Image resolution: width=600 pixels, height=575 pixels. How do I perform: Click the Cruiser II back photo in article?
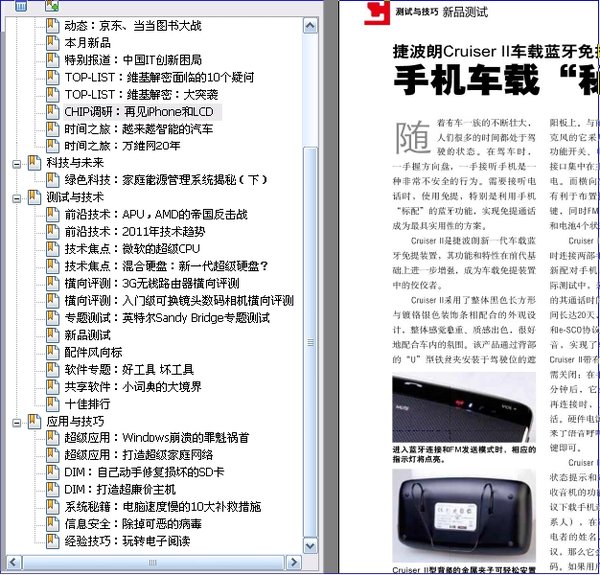tap(464, 516)
